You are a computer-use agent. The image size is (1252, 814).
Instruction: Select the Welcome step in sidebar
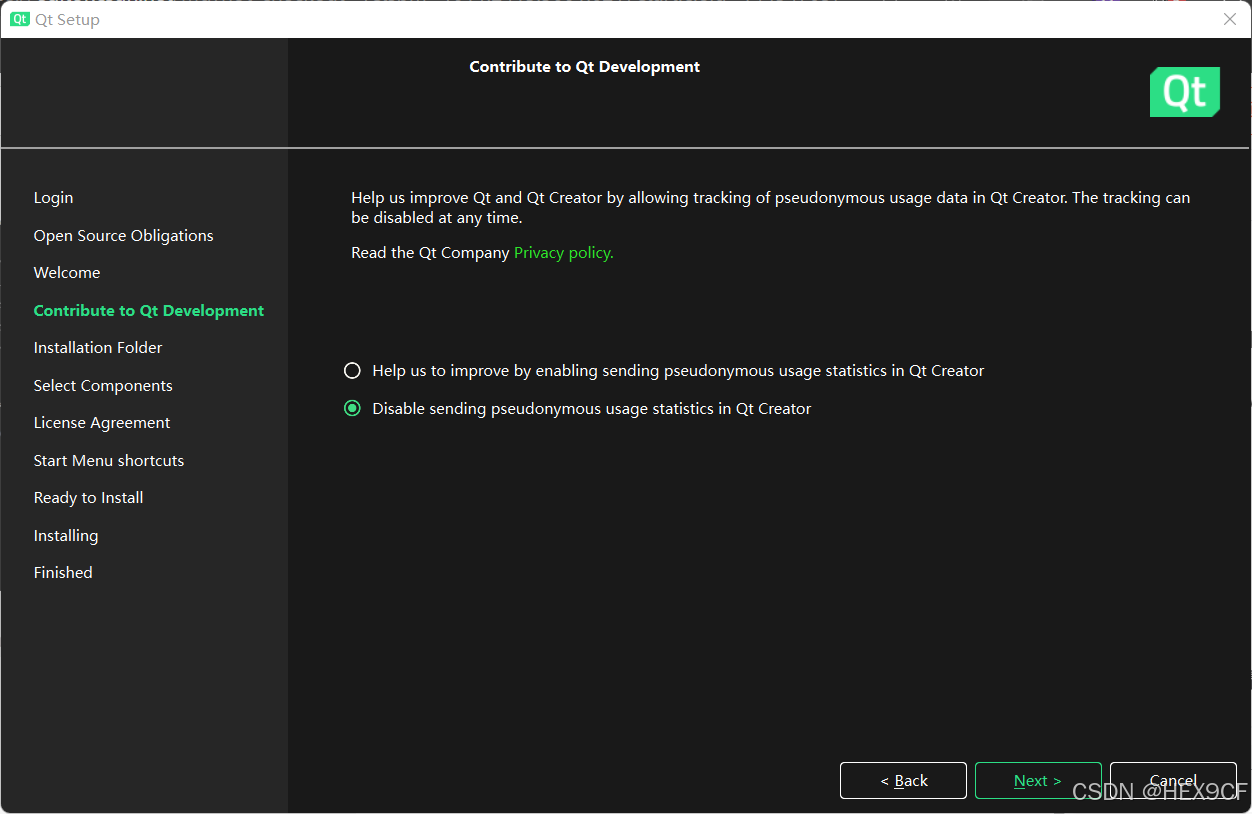(67, 272)
